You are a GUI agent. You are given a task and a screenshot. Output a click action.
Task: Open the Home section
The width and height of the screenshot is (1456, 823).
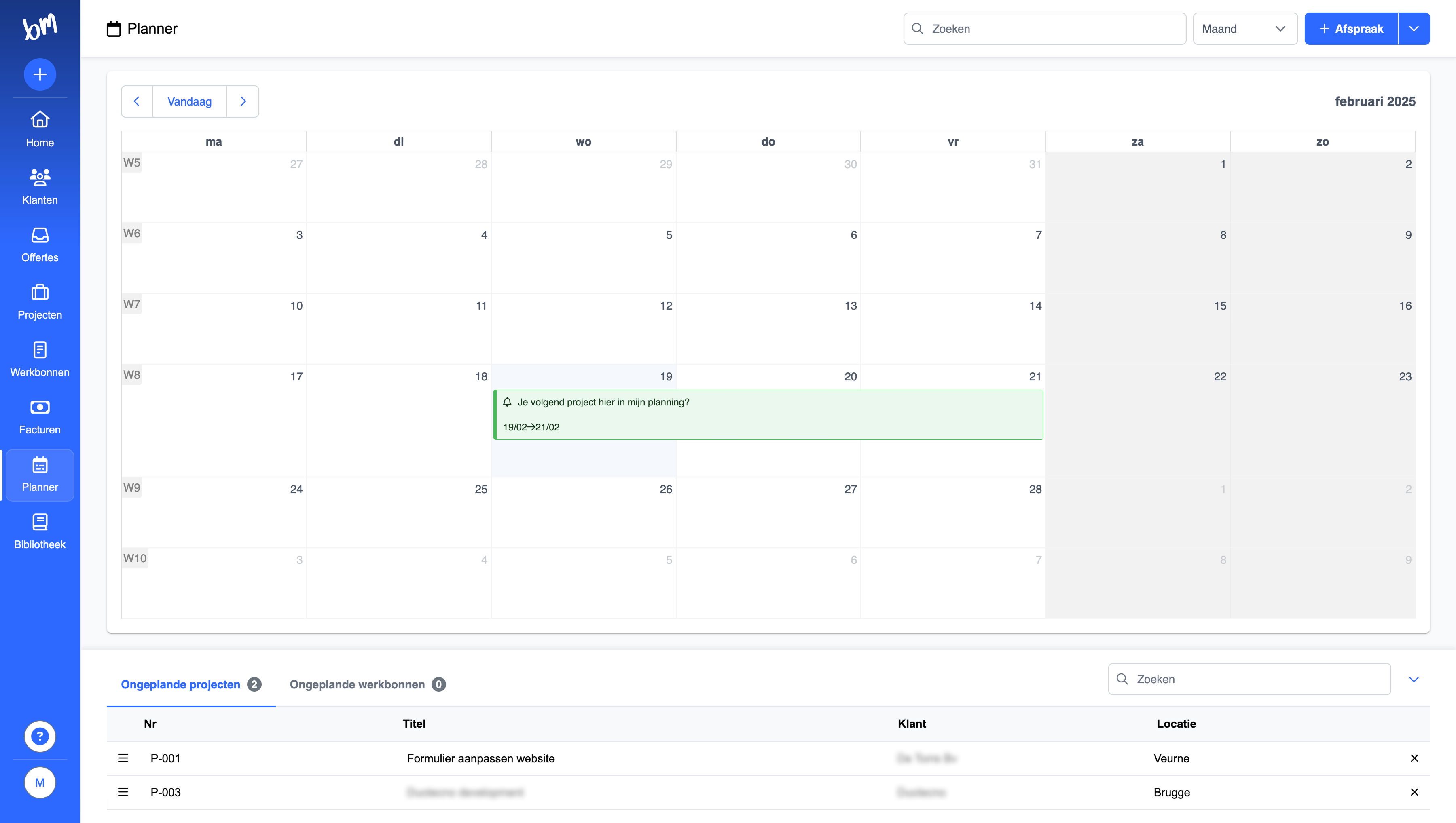point(40,129)
